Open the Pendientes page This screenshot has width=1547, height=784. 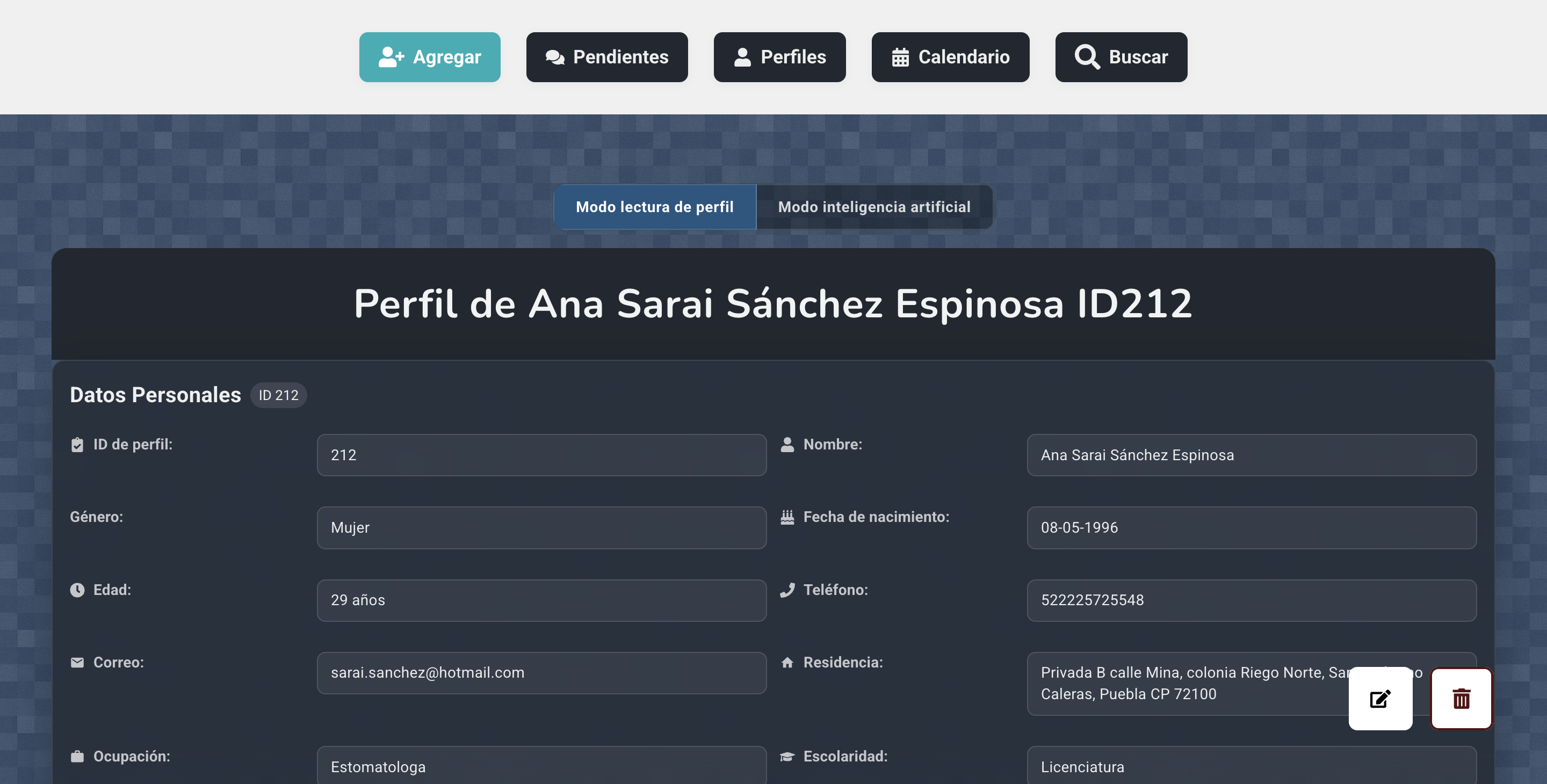pos(606,57)
